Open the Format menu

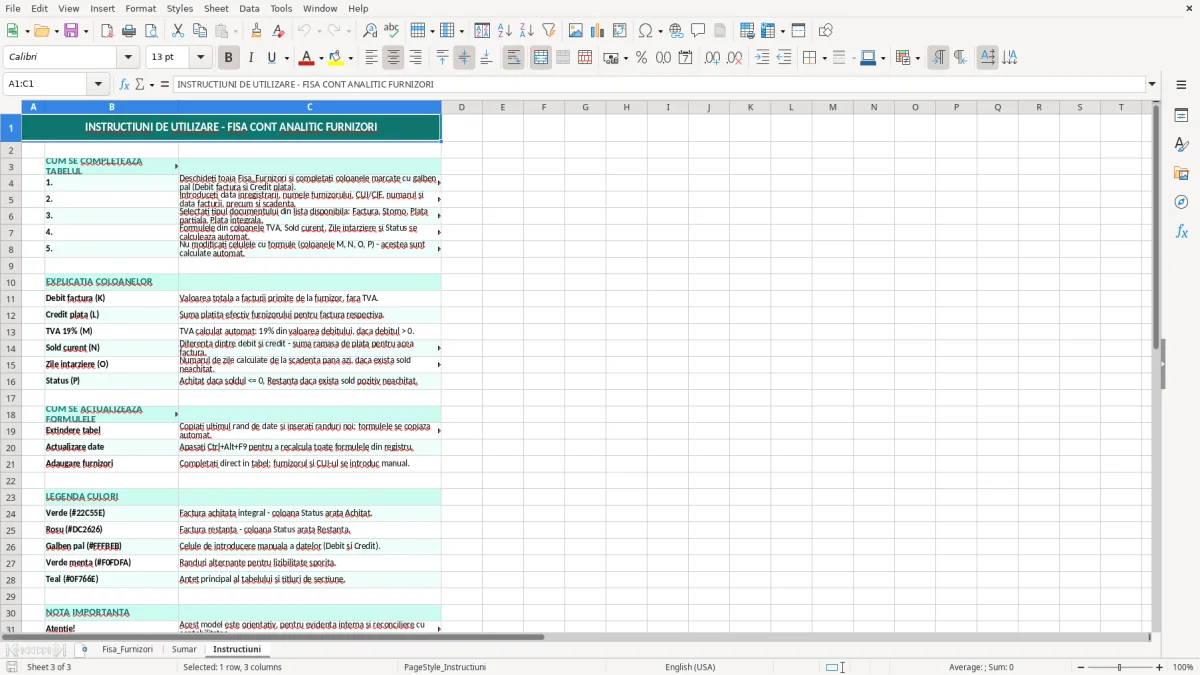click(x=140, y=8)
